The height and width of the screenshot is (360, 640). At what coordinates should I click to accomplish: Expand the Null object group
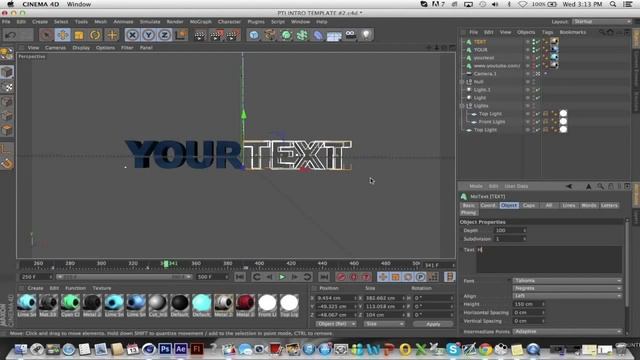pos(462,82)
